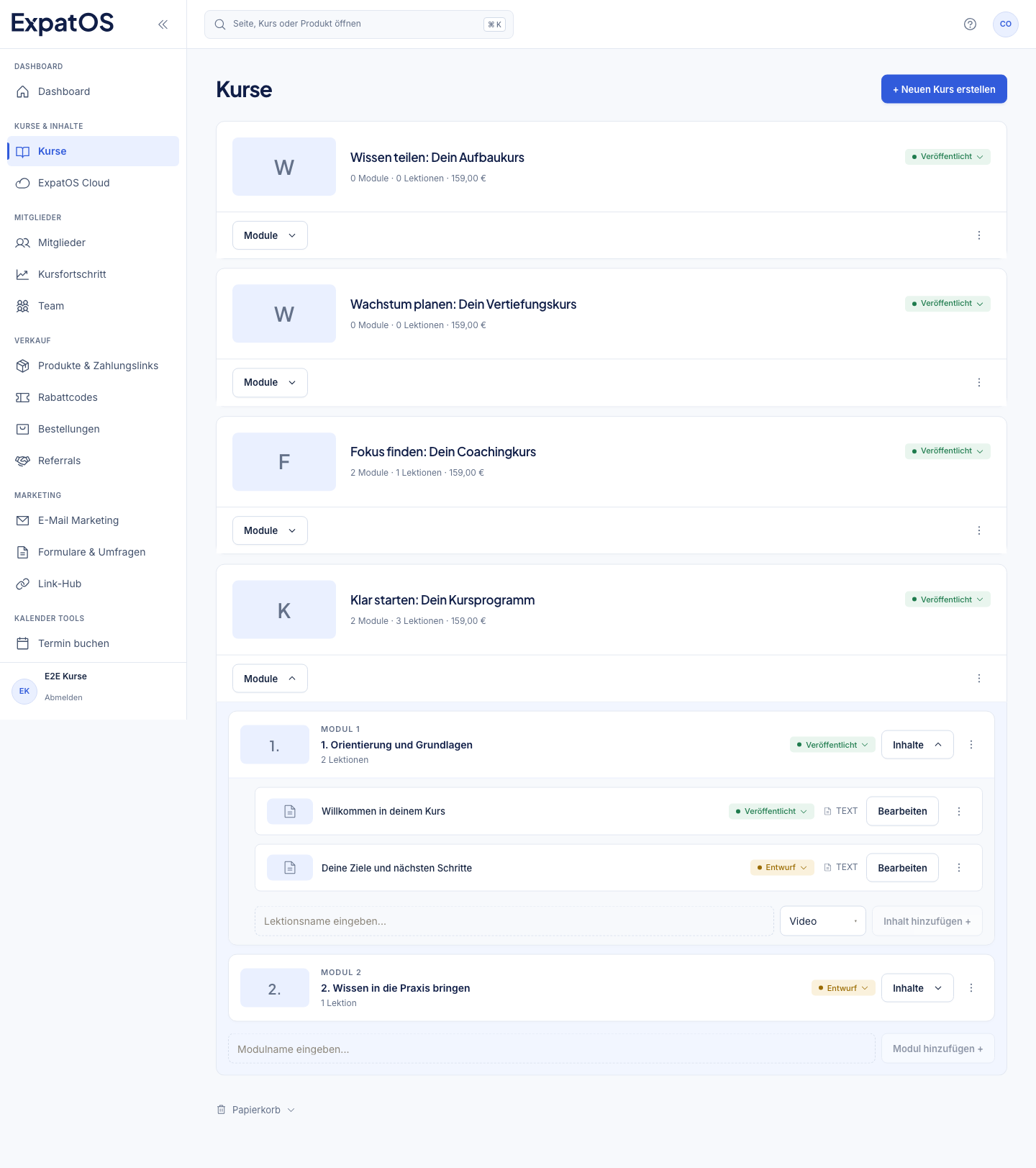Expand Module dropdown for Fokus finden
The height and width of the screenshot is (1168, 1036).
(x=270, y=530)
